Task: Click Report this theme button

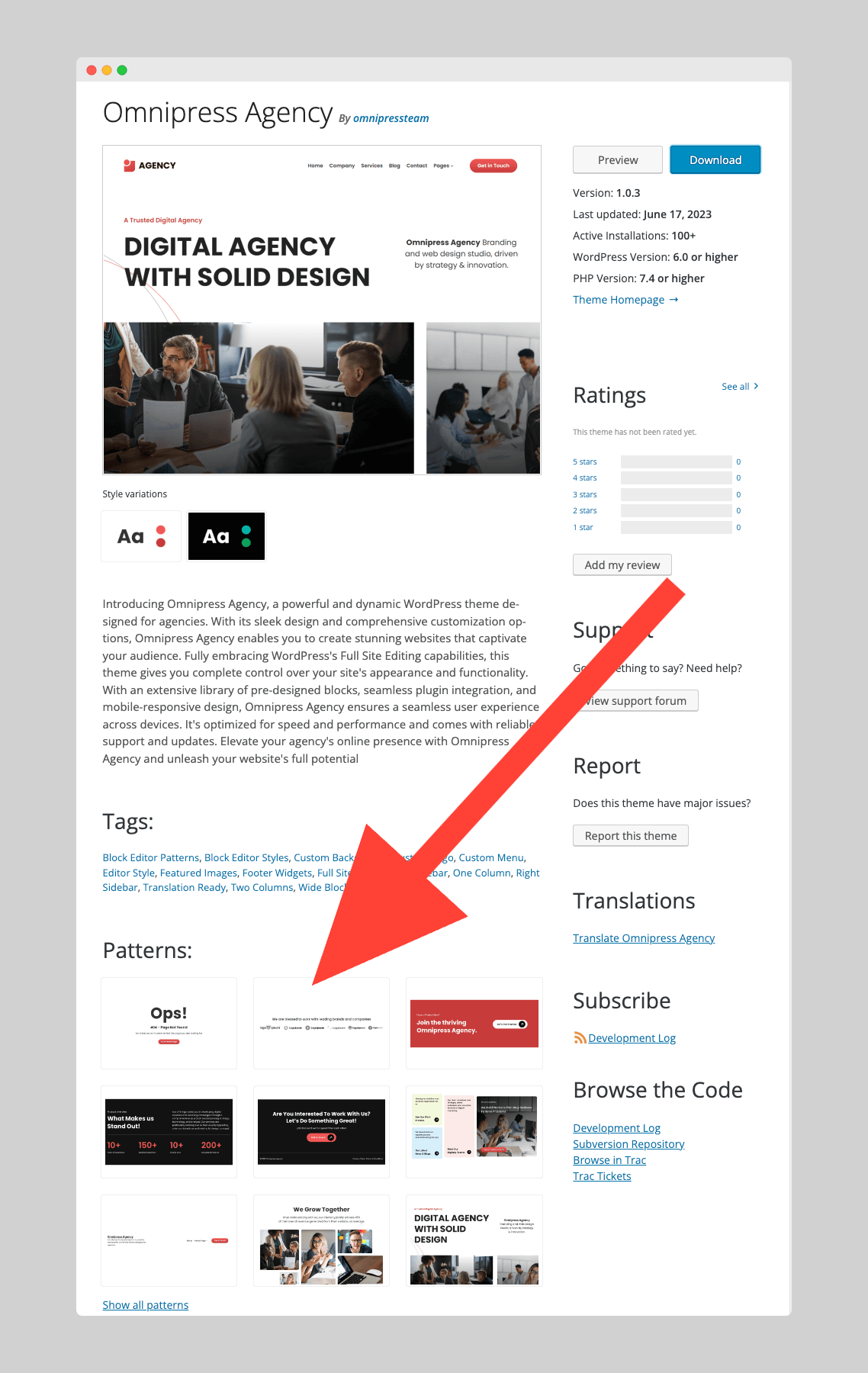Action: pos(631,835)
